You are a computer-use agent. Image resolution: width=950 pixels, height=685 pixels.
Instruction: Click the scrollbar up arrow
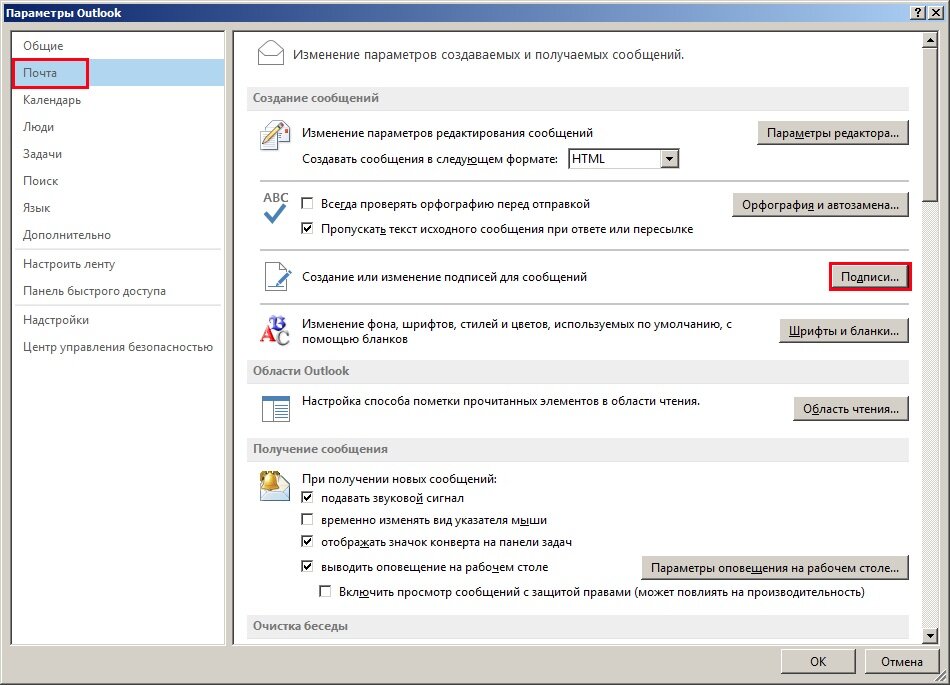tap(929, 40)
